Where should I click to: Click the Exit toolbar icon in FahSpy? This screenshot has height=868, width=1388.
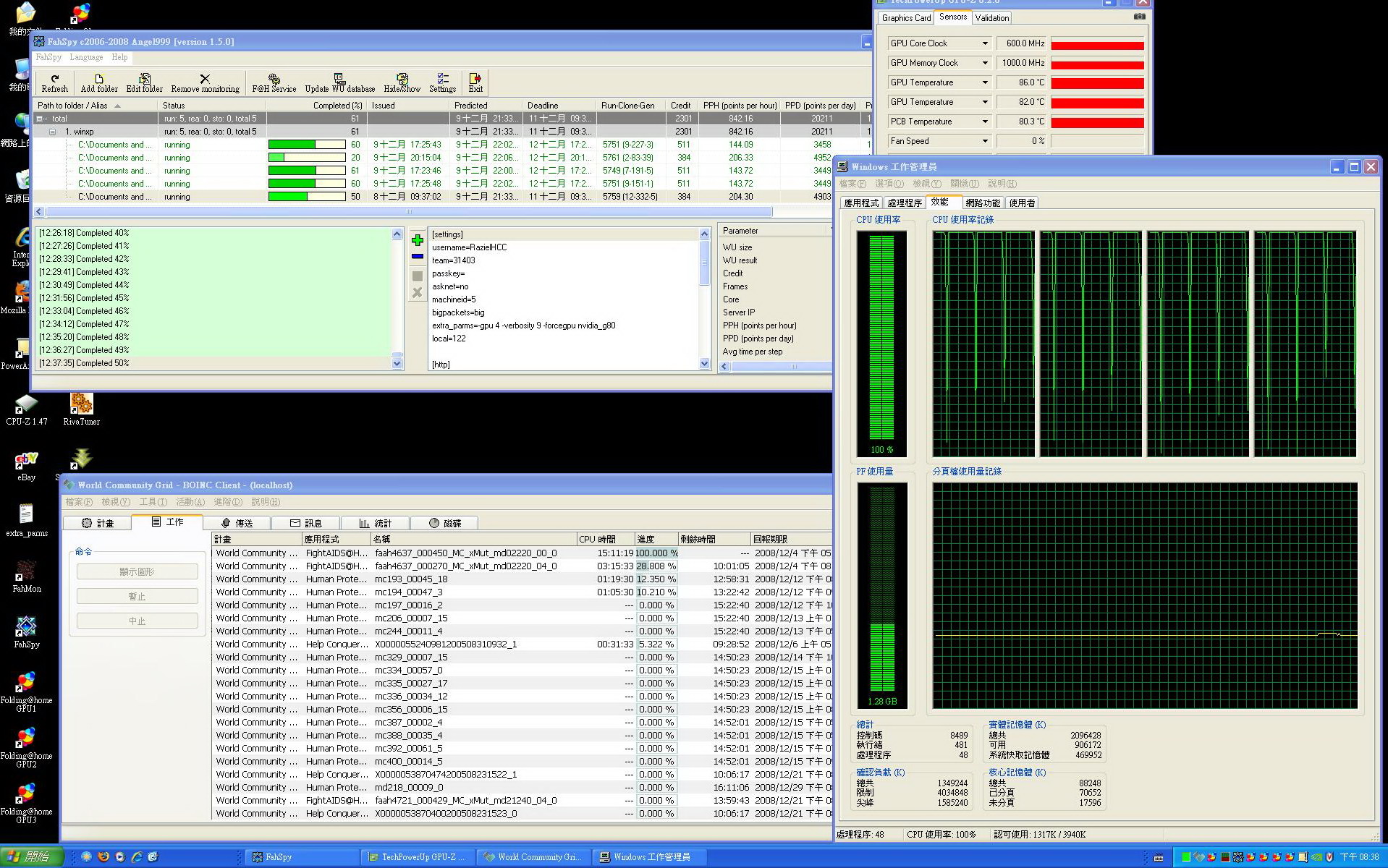pyautogui.click(x=475, y=83)
